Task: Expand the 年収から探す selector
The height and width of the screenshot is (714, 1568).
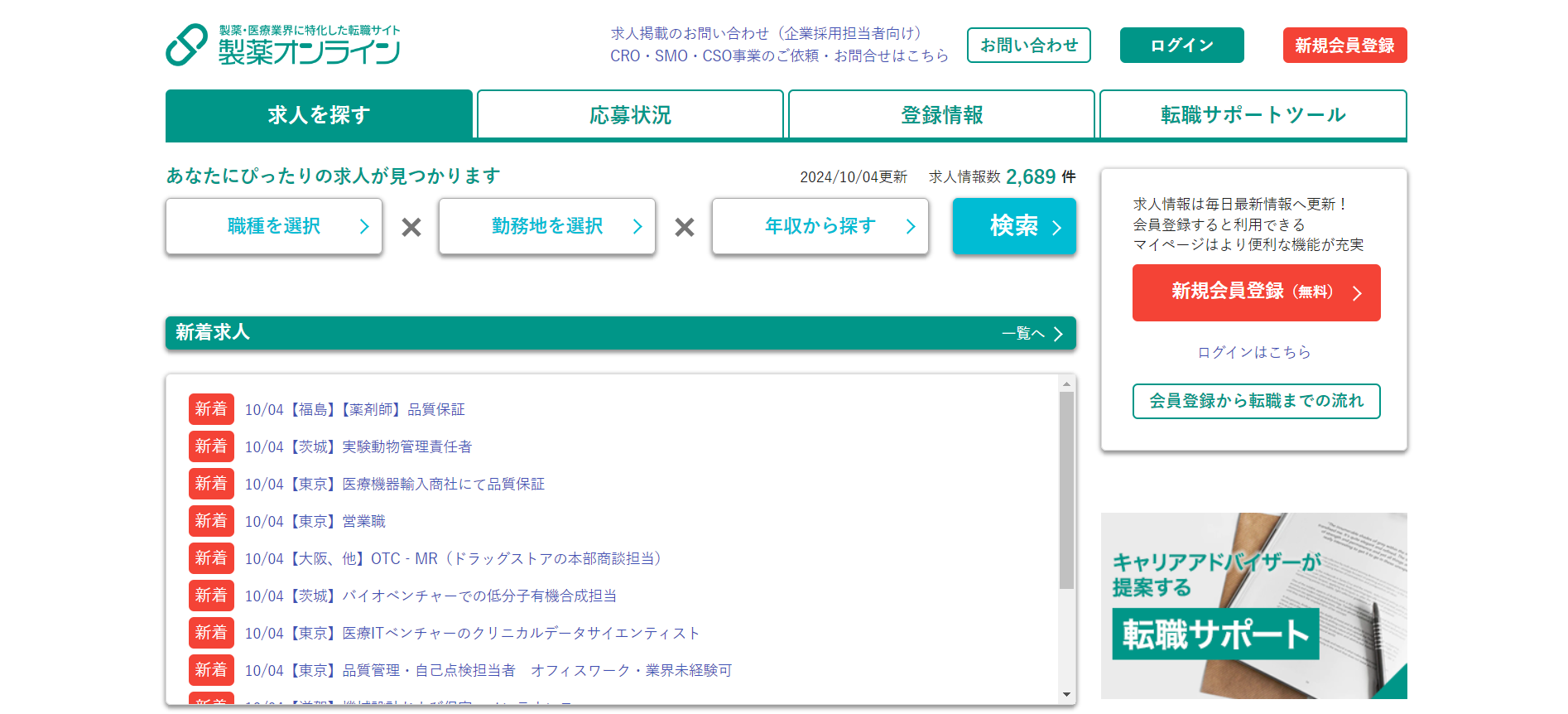Action: click(820, 226)
